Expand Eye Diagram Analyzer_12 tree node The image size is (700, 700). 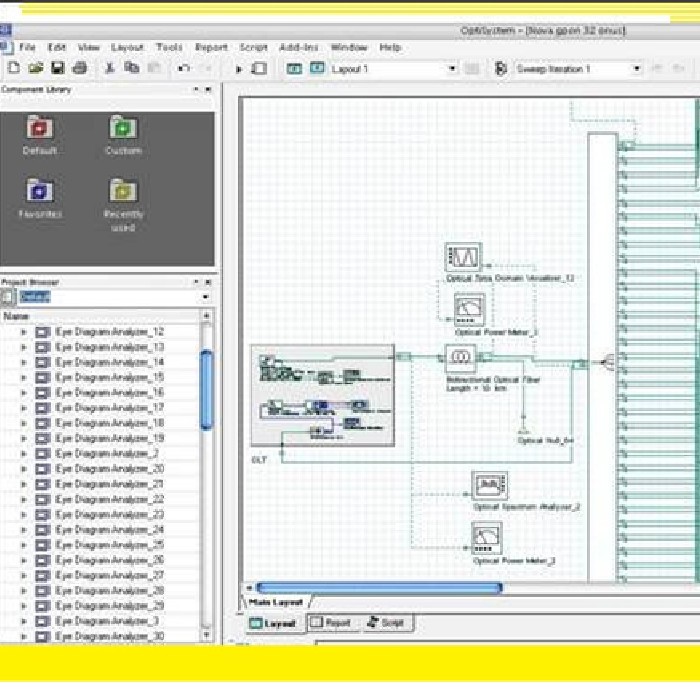(25, 332)
